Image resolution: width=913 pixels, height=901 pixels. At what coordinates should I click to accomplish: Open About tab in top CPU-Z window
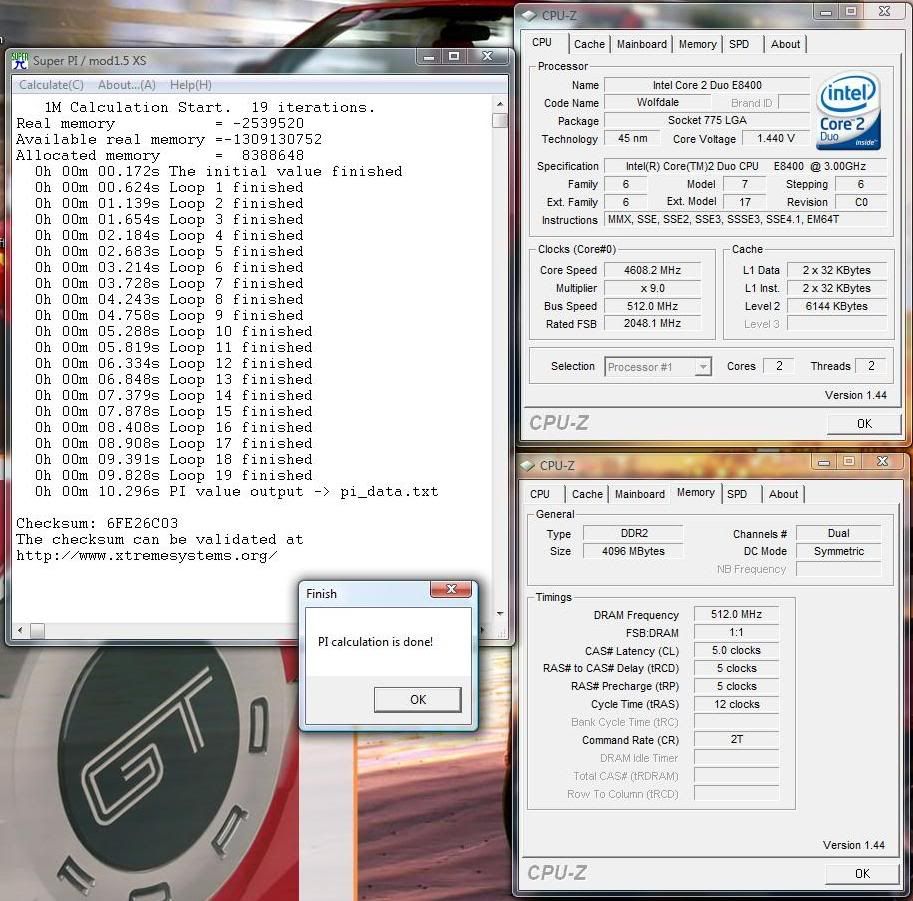pyautogui.click(x=785, y=44)
